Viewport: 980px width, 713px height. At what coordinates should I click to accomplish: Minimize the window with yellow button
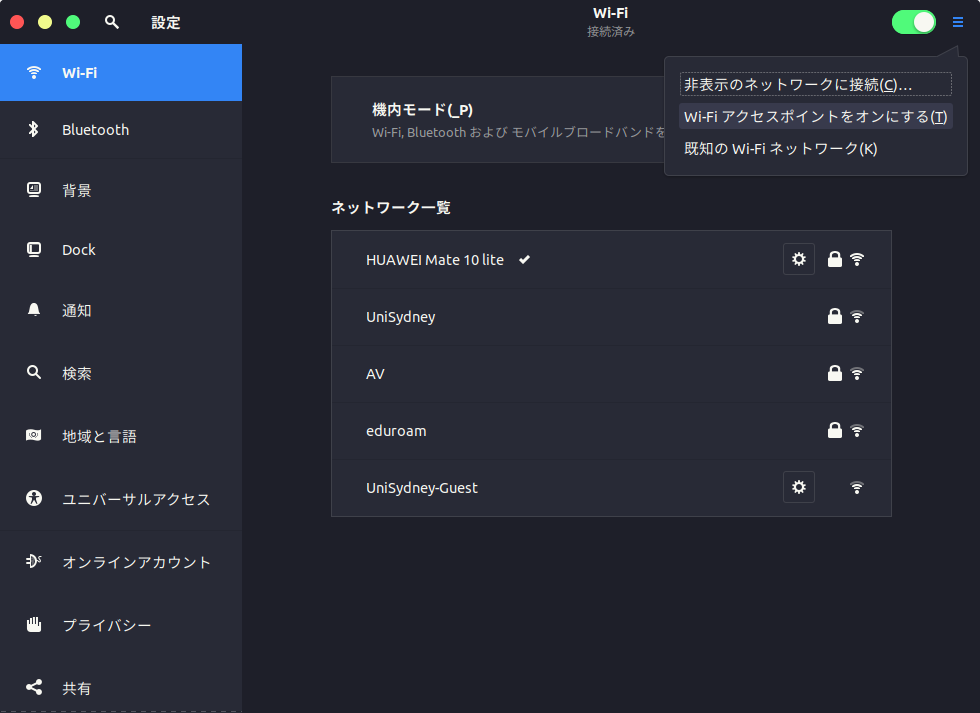coord(45,22)
